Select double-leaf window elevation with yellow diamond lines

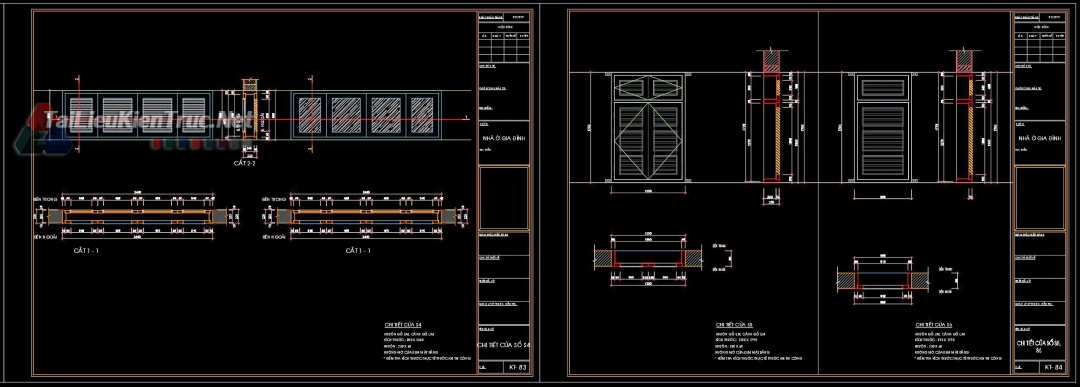[647, 127]
